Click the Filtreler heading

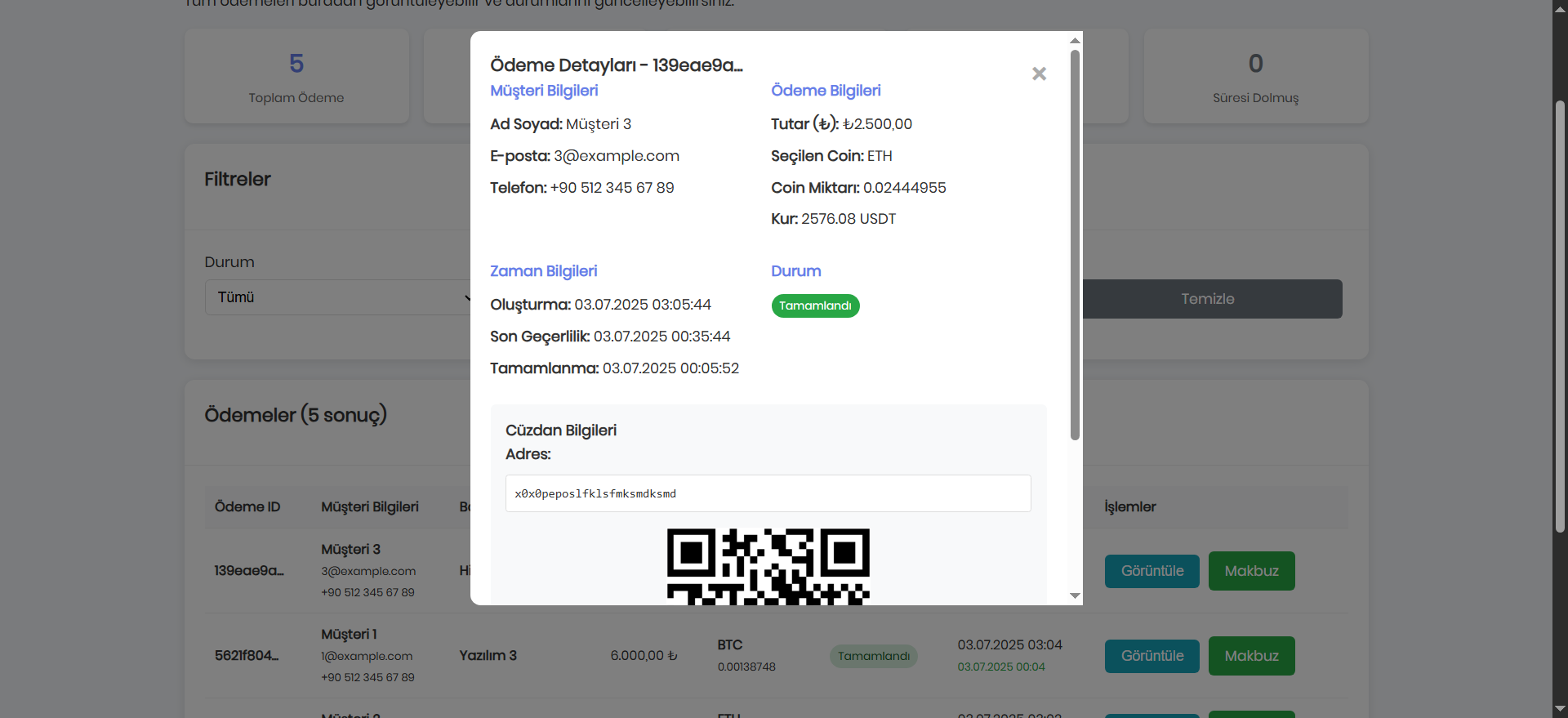tap(237, 180)
